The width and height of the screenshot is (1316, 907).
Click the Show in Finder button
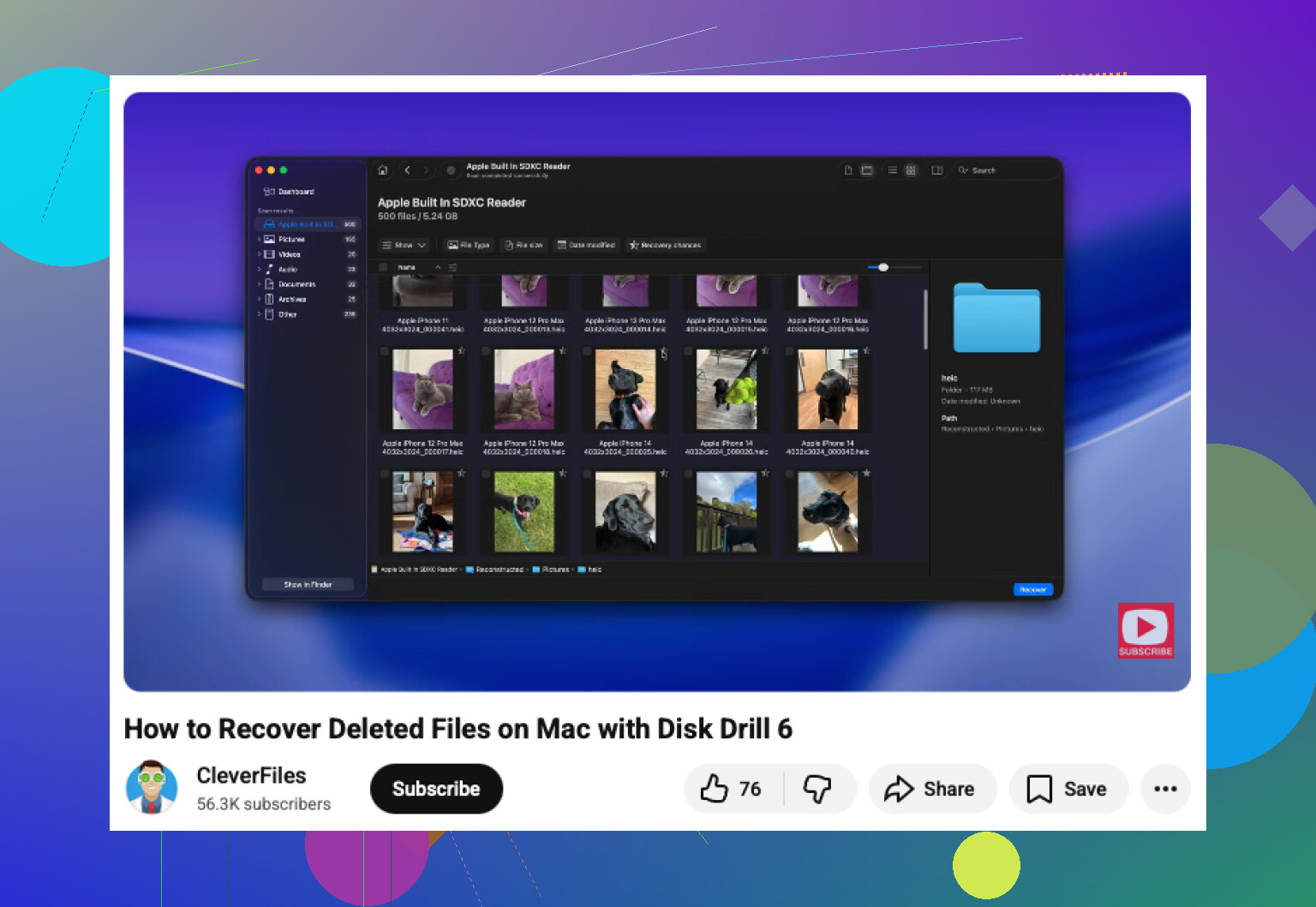point(308,584)
